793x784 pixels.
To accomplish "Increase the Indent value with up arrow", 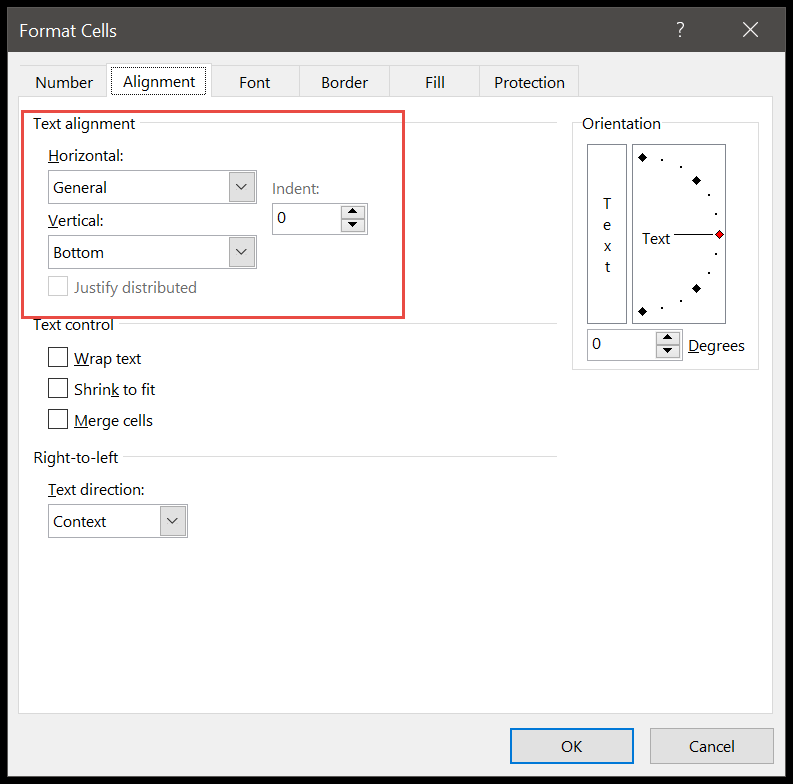I will point(353,211).
